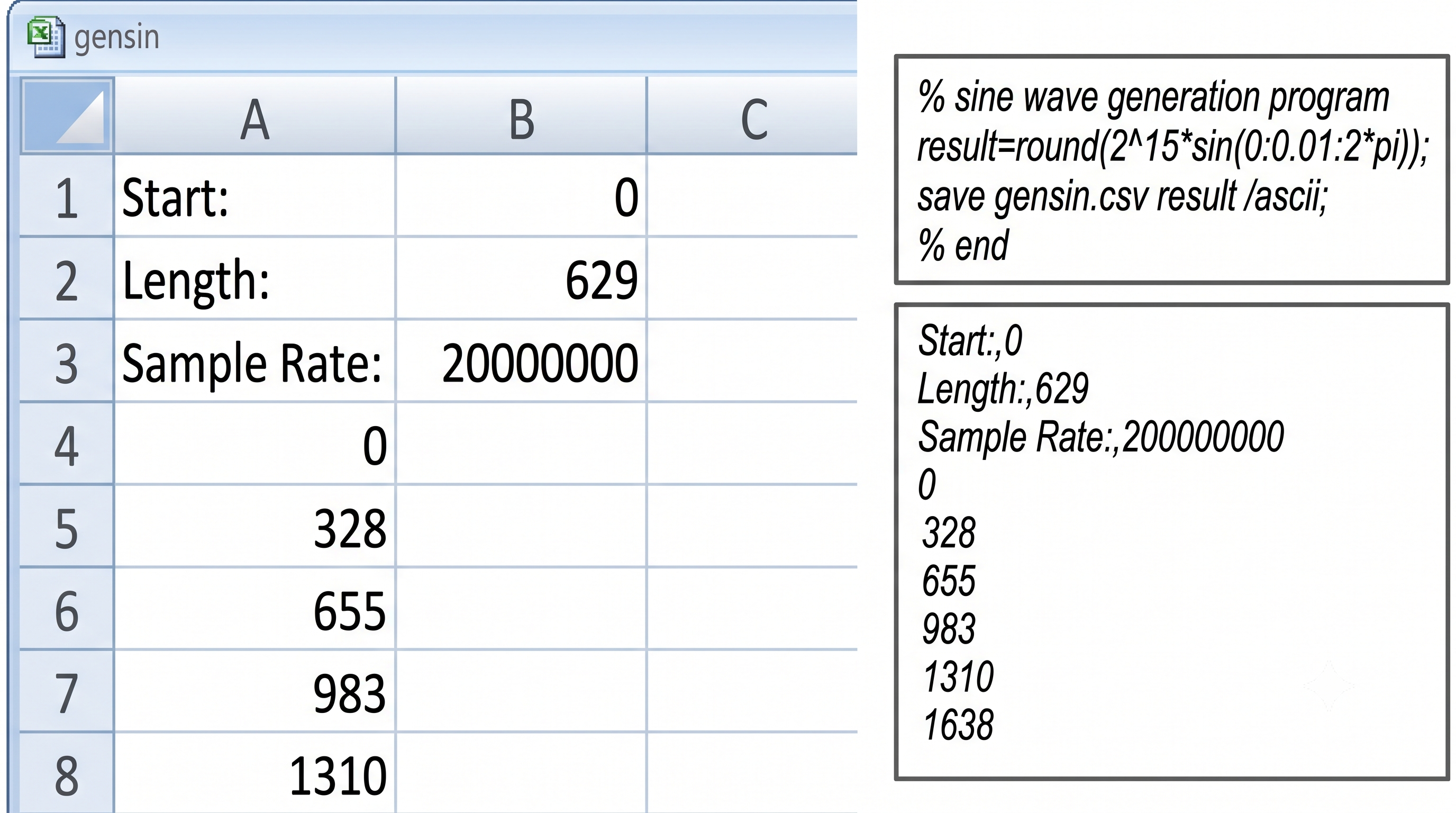
Task: Click the value 328 in the CSV listing
Action: (949, 532)
